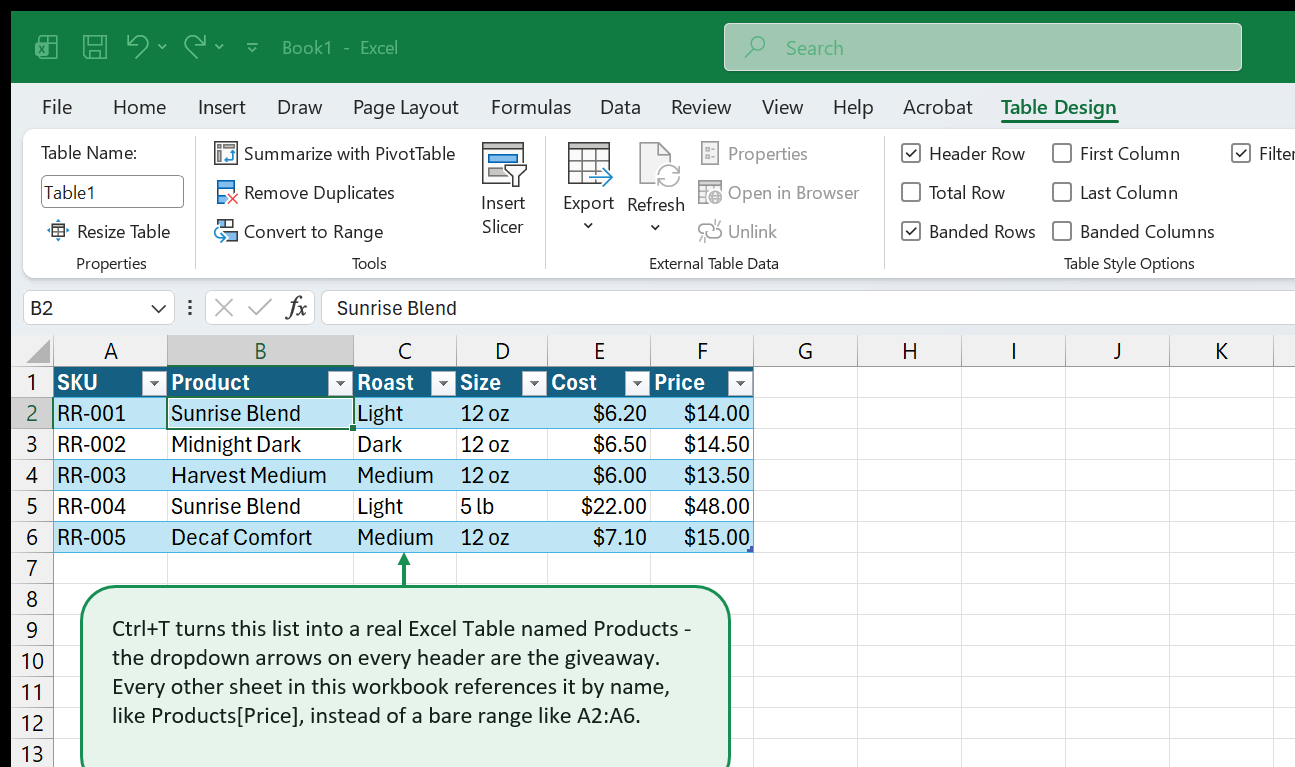Open the Product header filter dropdown
The image size is (1295, 767).
click(x=340, y=383)
